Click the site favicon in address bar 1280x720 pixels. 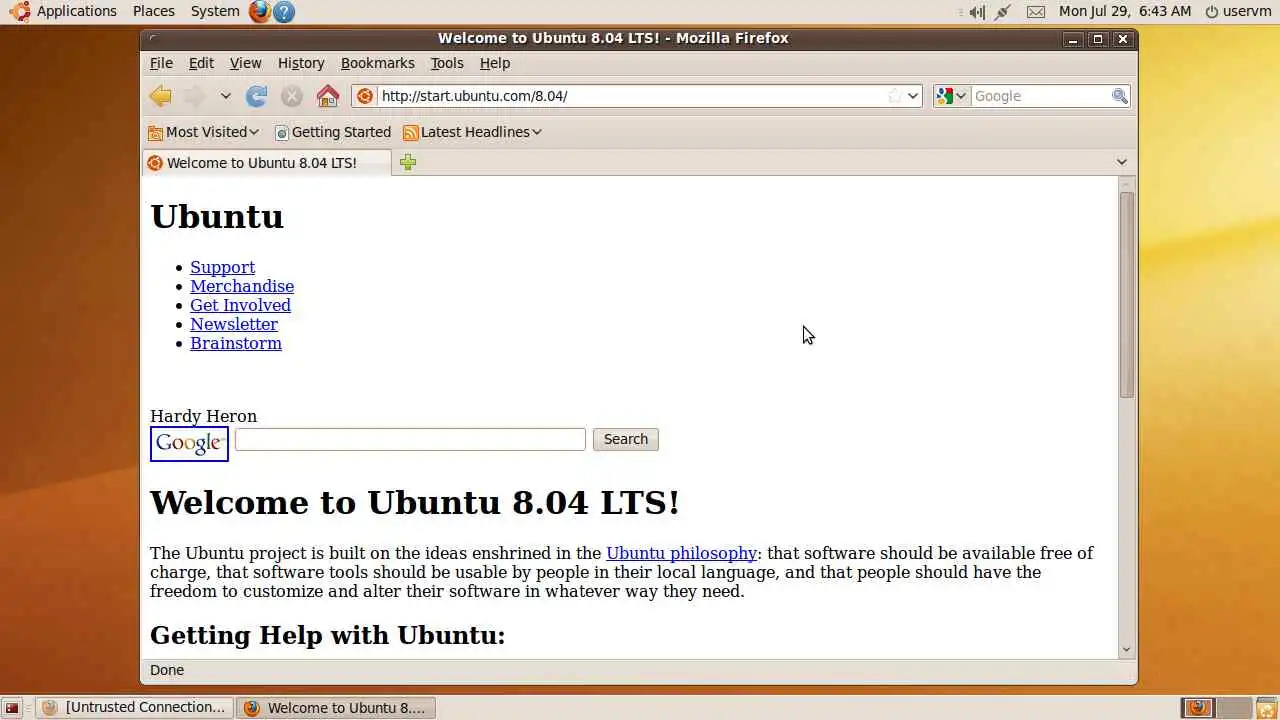click(365, 96)
